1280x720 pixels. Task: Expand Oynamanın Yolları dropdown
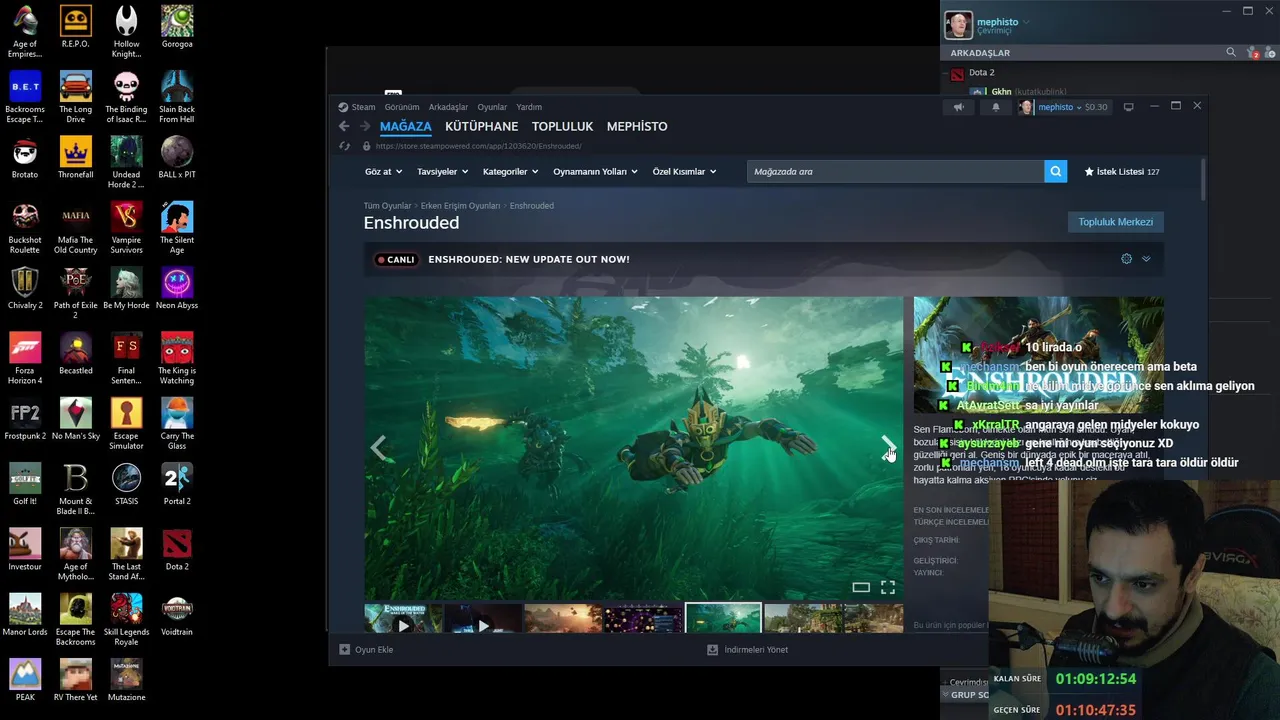pyautogui.click(x=596, y=171)
